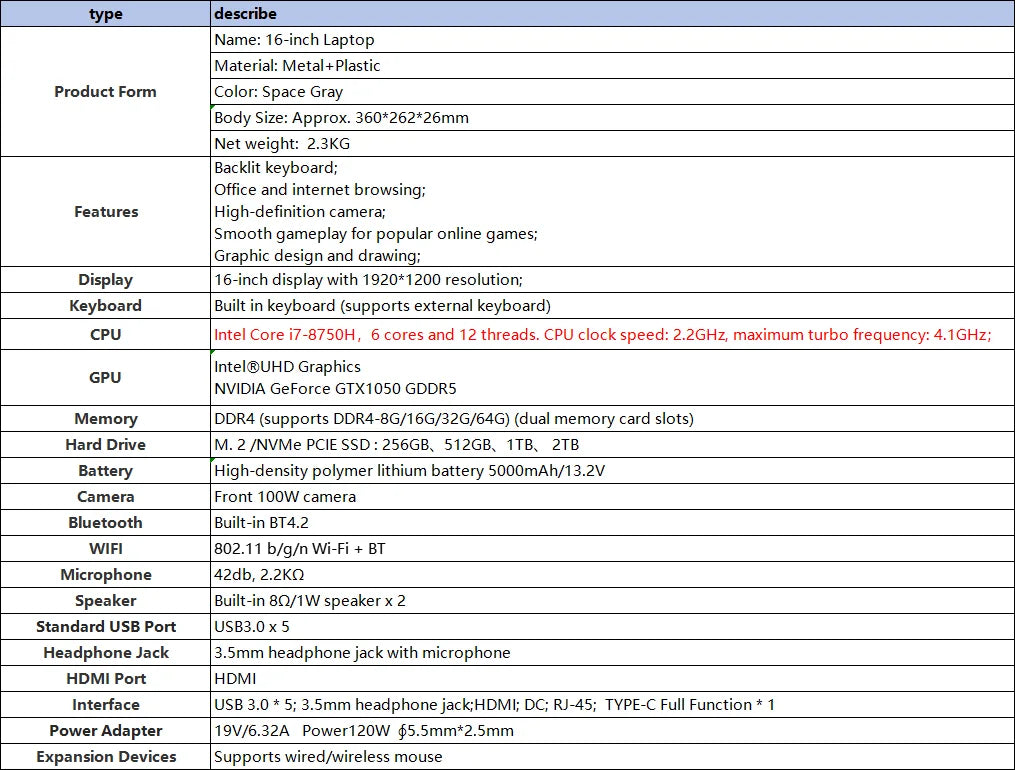The image size is (1015, 770).
Task: Select the 'Product Form' row label
Action: tap(105, 91)
